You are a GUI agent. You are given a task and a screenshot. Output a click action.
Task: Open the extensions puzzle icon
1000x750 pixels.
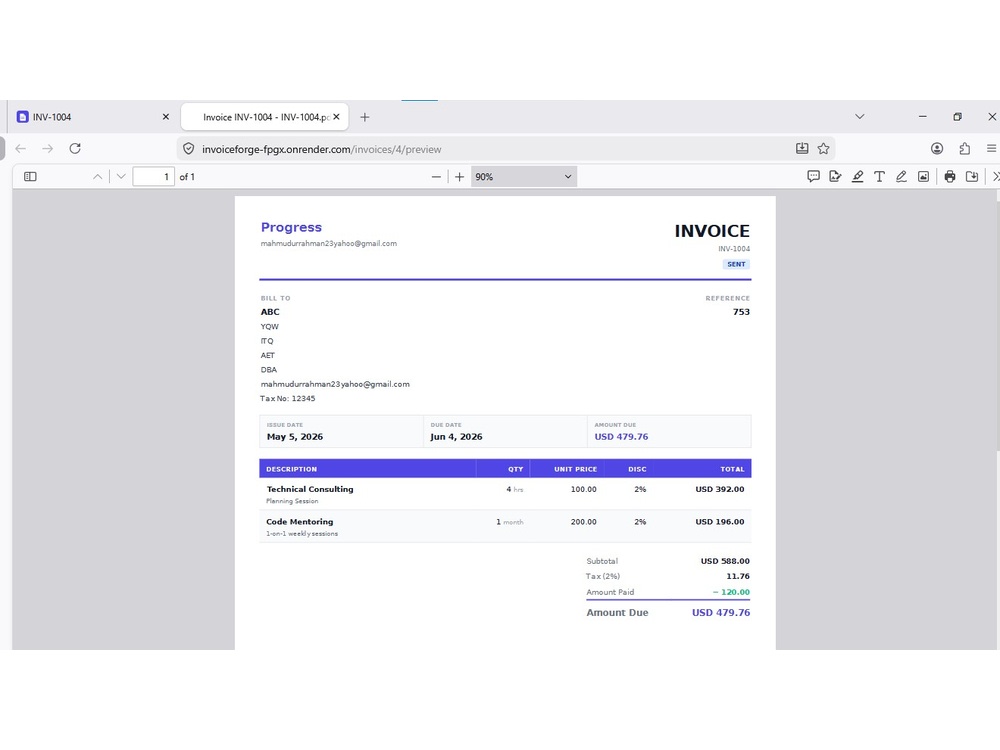964,149
